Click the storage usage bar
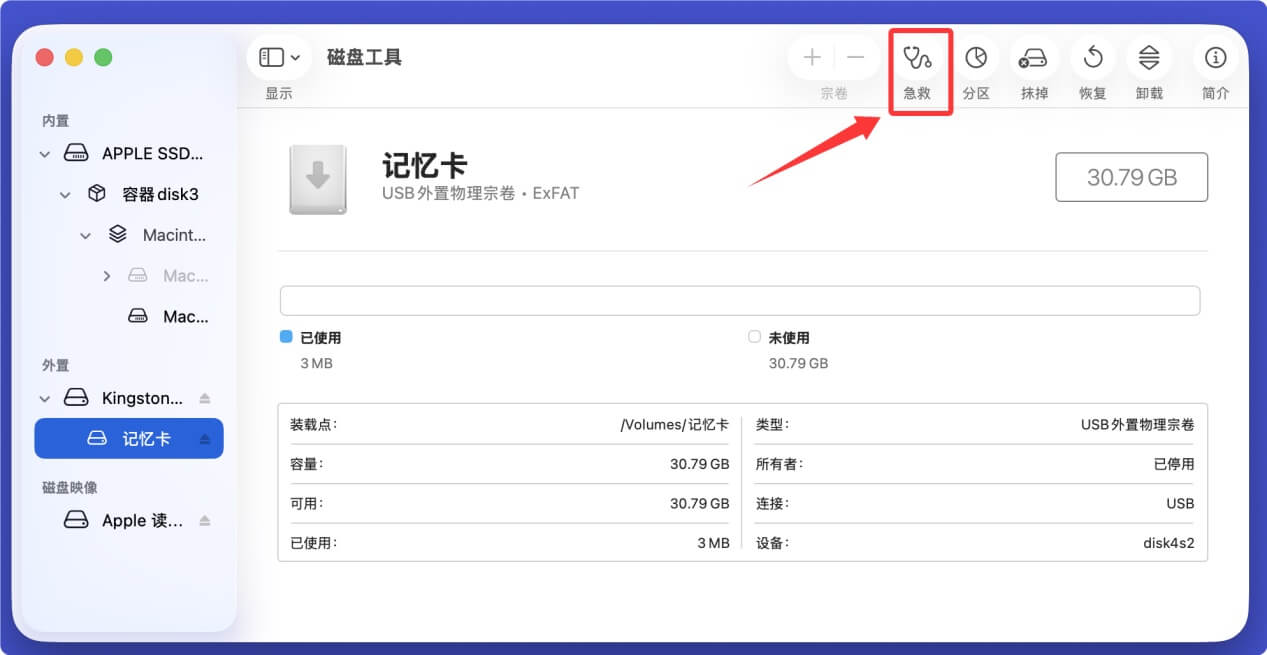Viewport: 1267px width, 655px height. [x=740, y=300]
